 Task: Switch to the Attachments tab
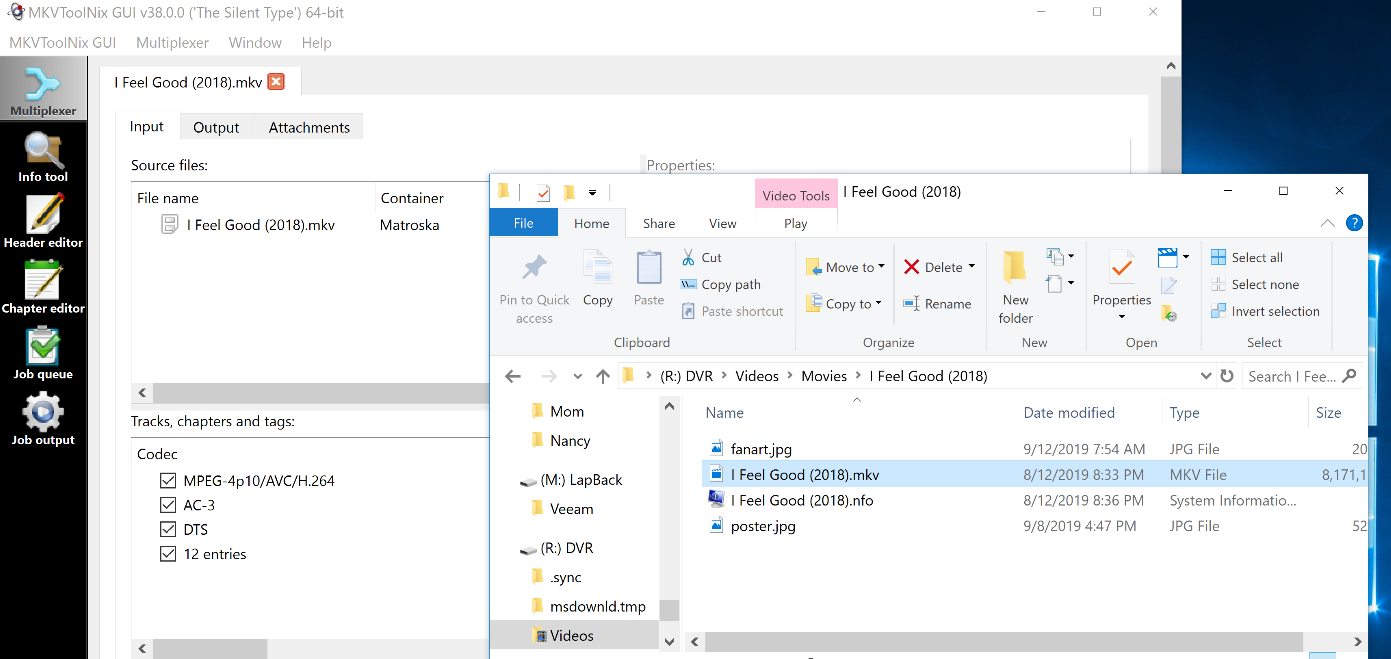[x=309, y=127]
